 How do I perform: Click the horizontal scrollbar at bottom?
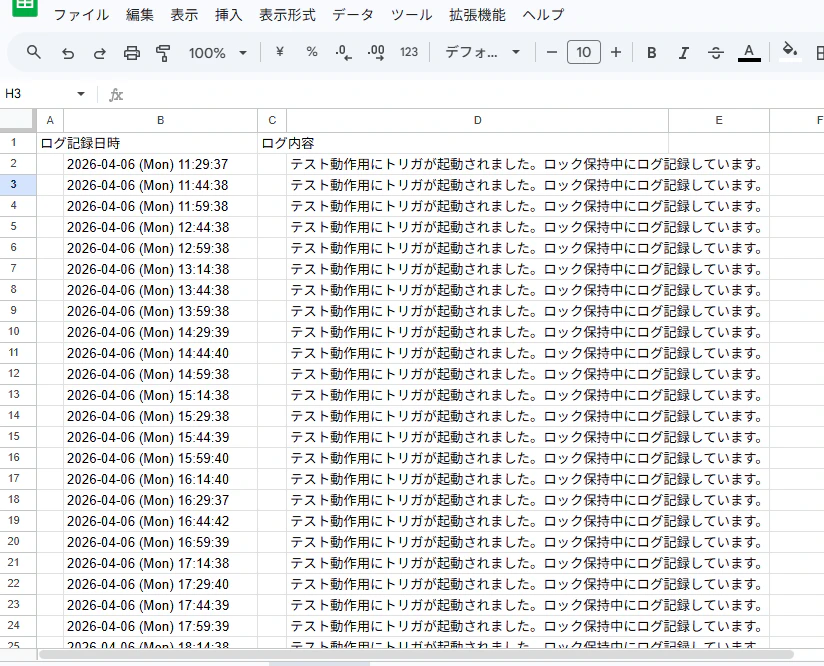(x=416, y=654)
